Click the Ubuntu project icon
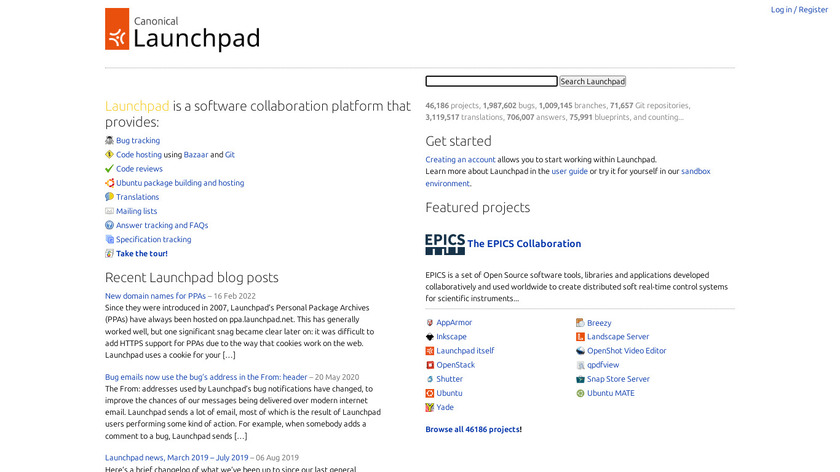The image size is (840, 472). point(429,393)
